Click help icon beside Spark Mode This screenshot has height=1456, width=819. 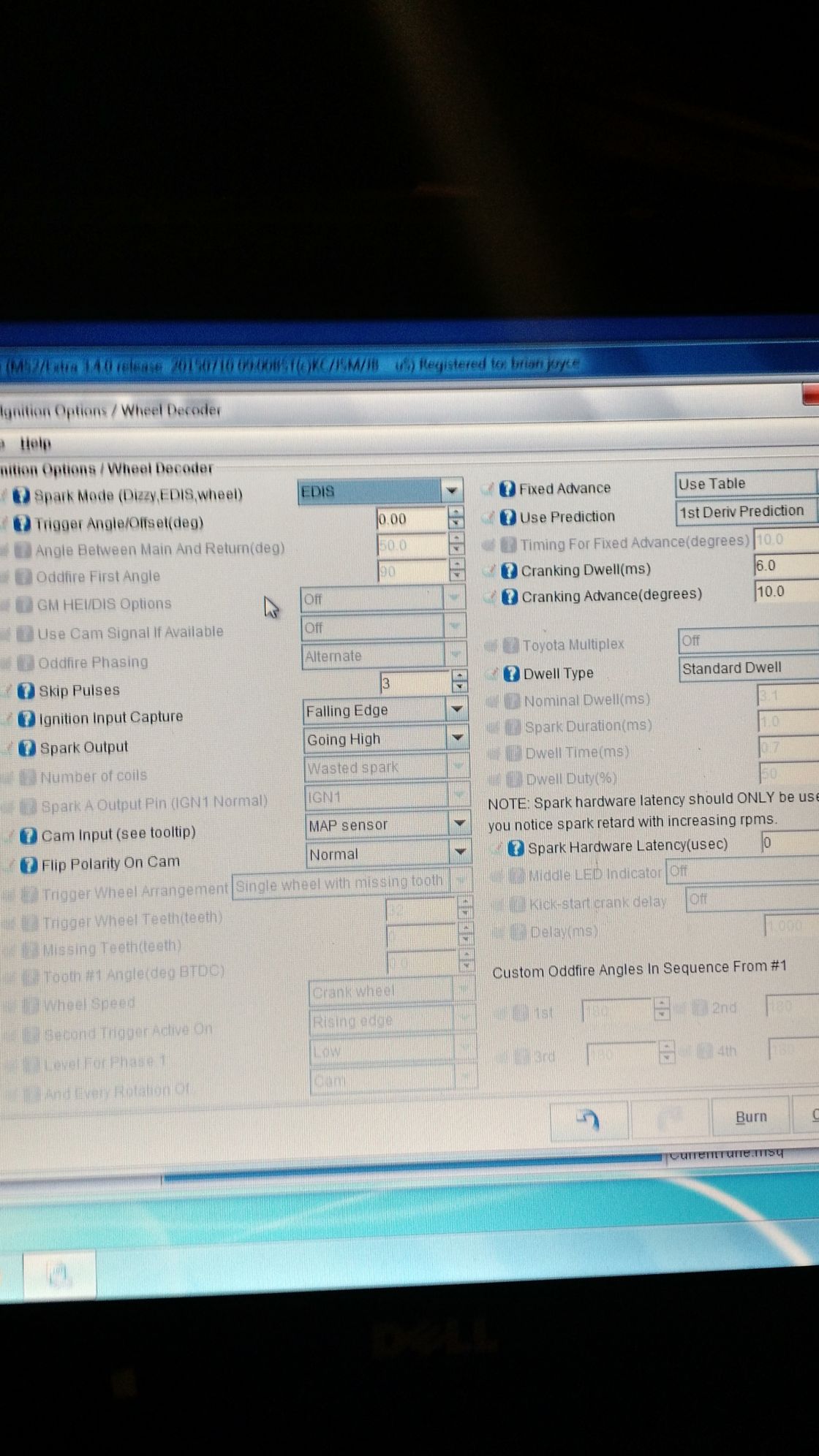(22, 496)
